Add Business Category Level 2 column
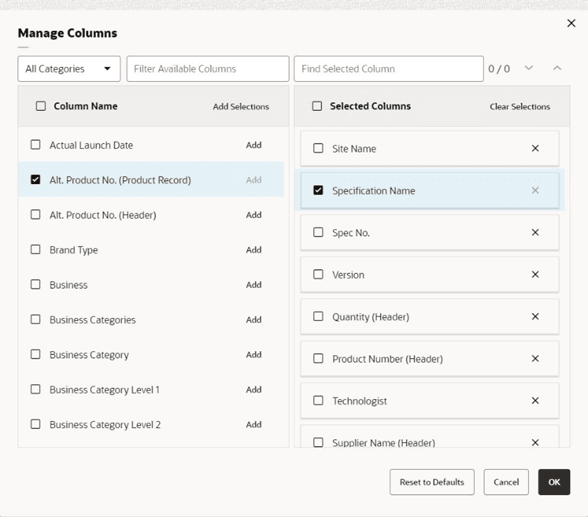588x517 pixels. click(254, 424)
